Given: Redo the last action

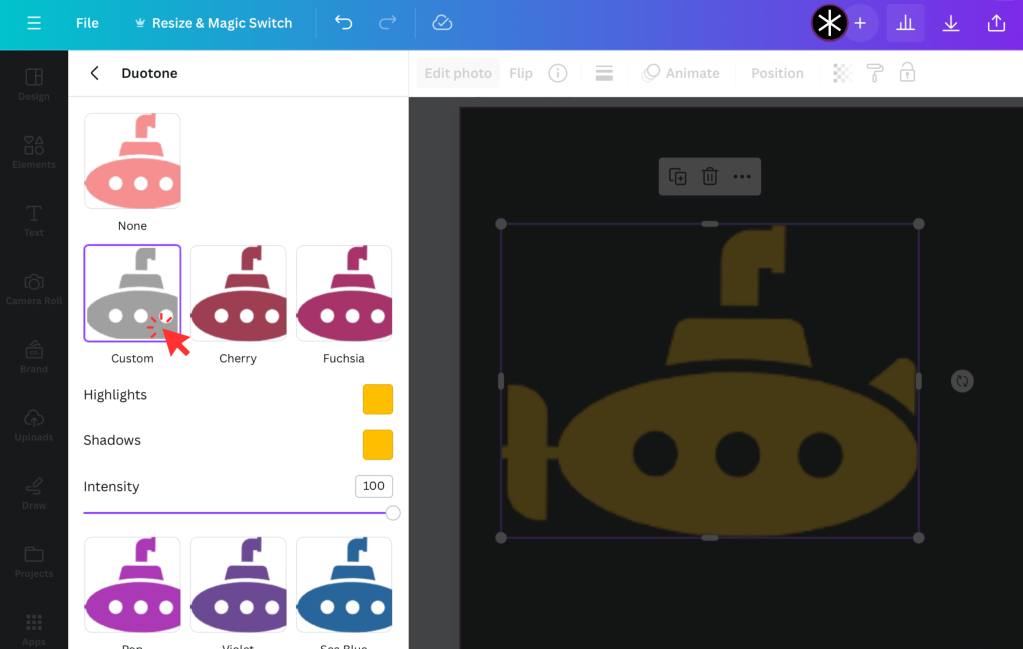Looking at the screenshot, I should click(388, 23).
